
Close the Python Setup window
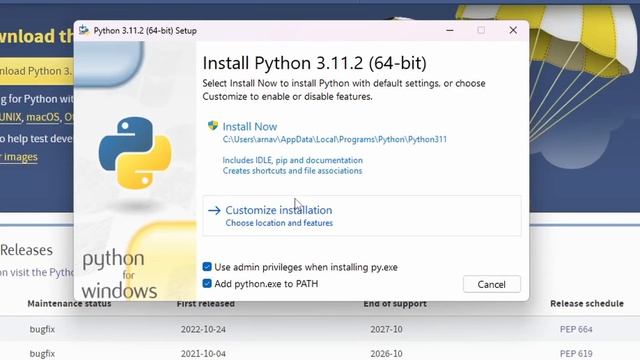(x=513, y=30)
